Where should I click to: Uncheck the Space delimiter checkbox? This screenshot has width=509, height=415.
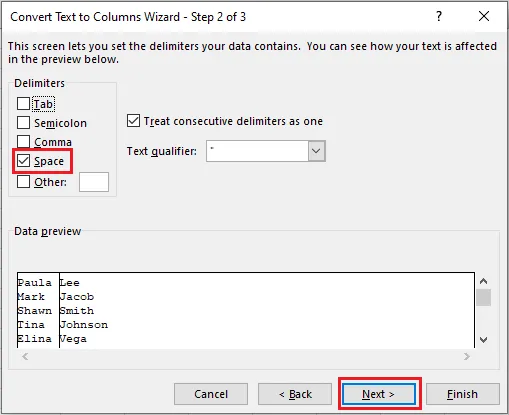click(x=23, y=161)
